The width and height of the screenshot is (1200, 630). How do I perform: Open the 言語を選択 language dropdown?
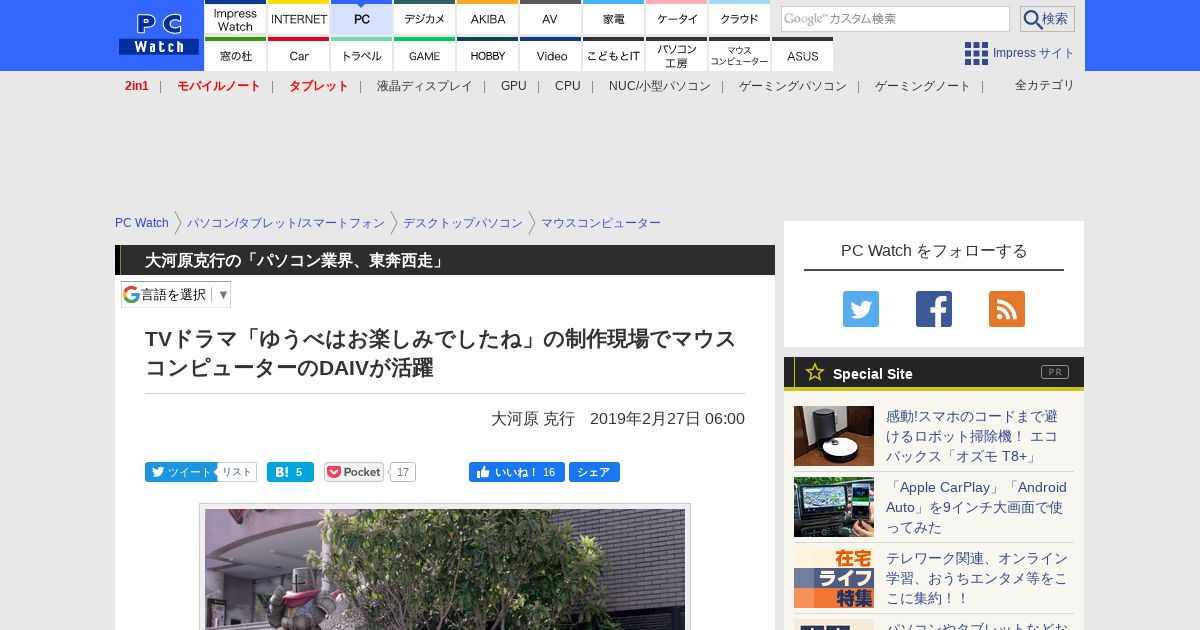point(176,294)
